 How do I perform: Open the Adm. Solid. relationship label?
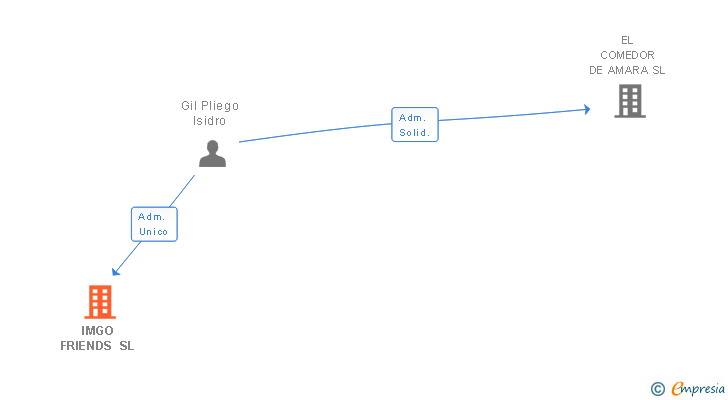coord(415,124)
